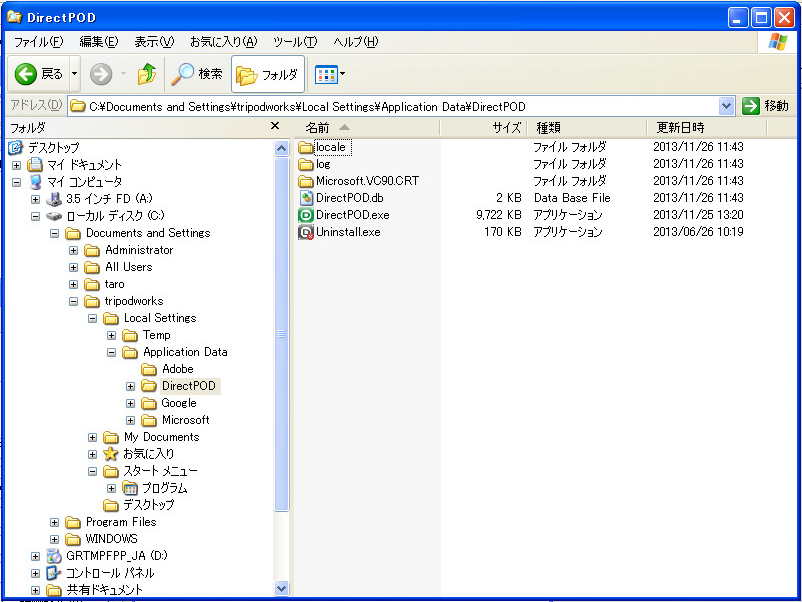Image resolution: width=802 pixels, height=602 pixels.
Task: Open the address bar dropdown arrow
Action: [x=726, y=106]
